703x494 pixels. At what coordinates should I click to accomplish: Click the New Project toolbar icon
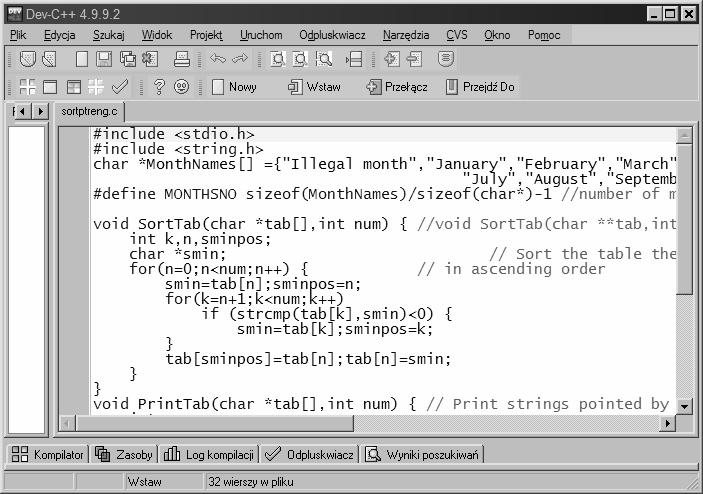[x=28, y=59]
